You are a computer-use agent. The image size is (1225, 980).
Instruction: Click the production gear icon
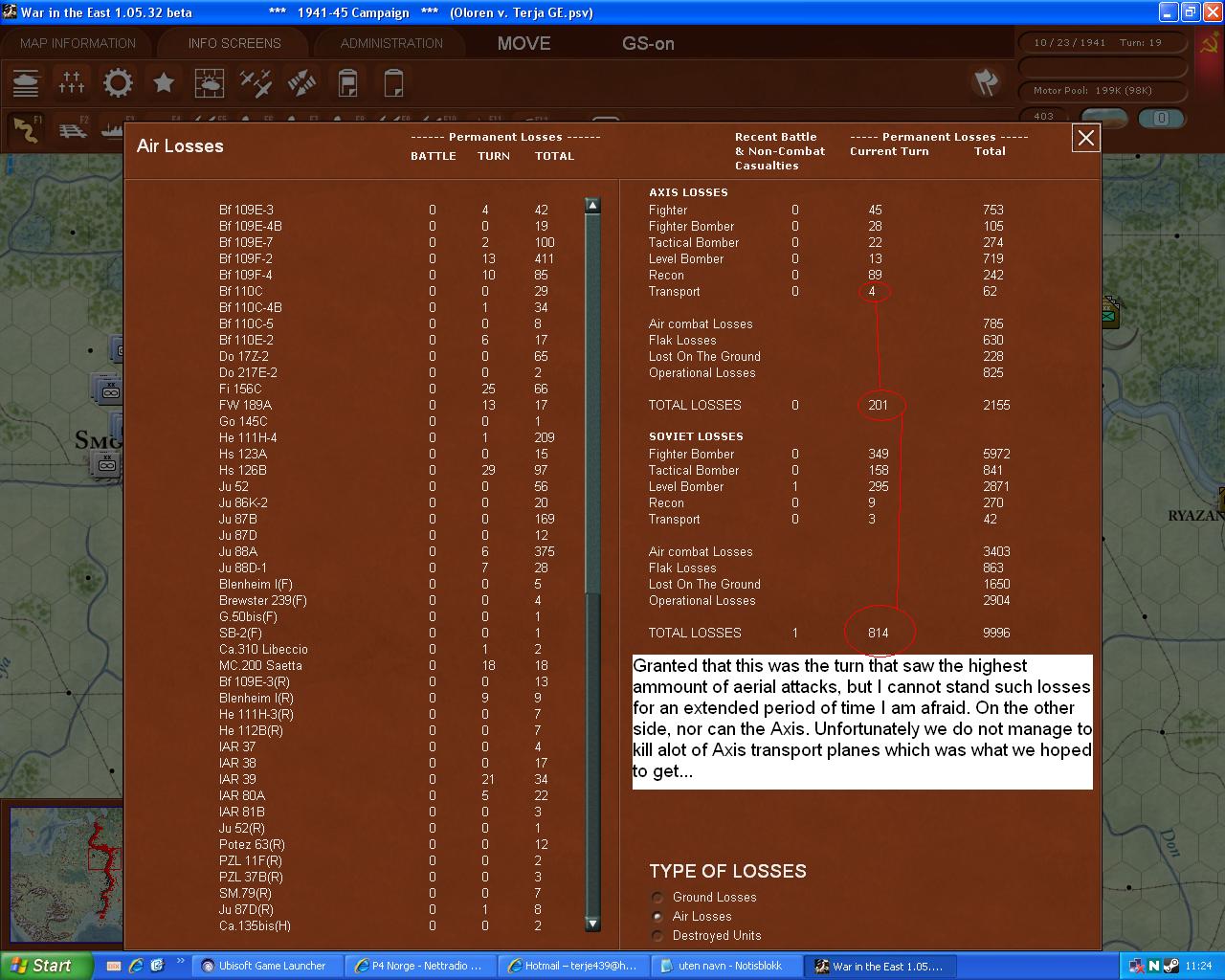click(x=118, y=83)
